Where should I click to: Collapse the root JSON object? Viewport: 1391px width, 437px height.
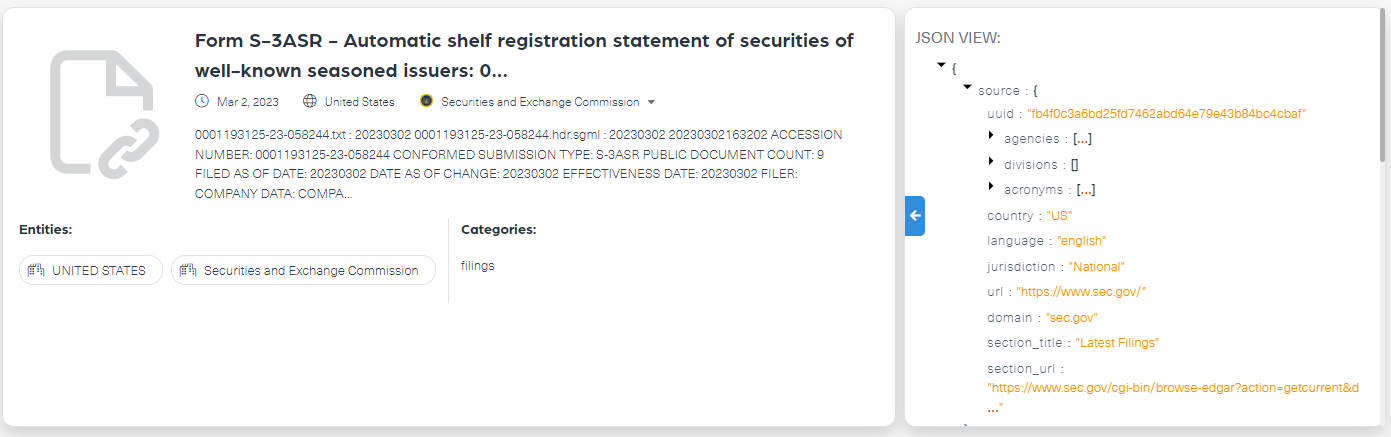point(941,64)
